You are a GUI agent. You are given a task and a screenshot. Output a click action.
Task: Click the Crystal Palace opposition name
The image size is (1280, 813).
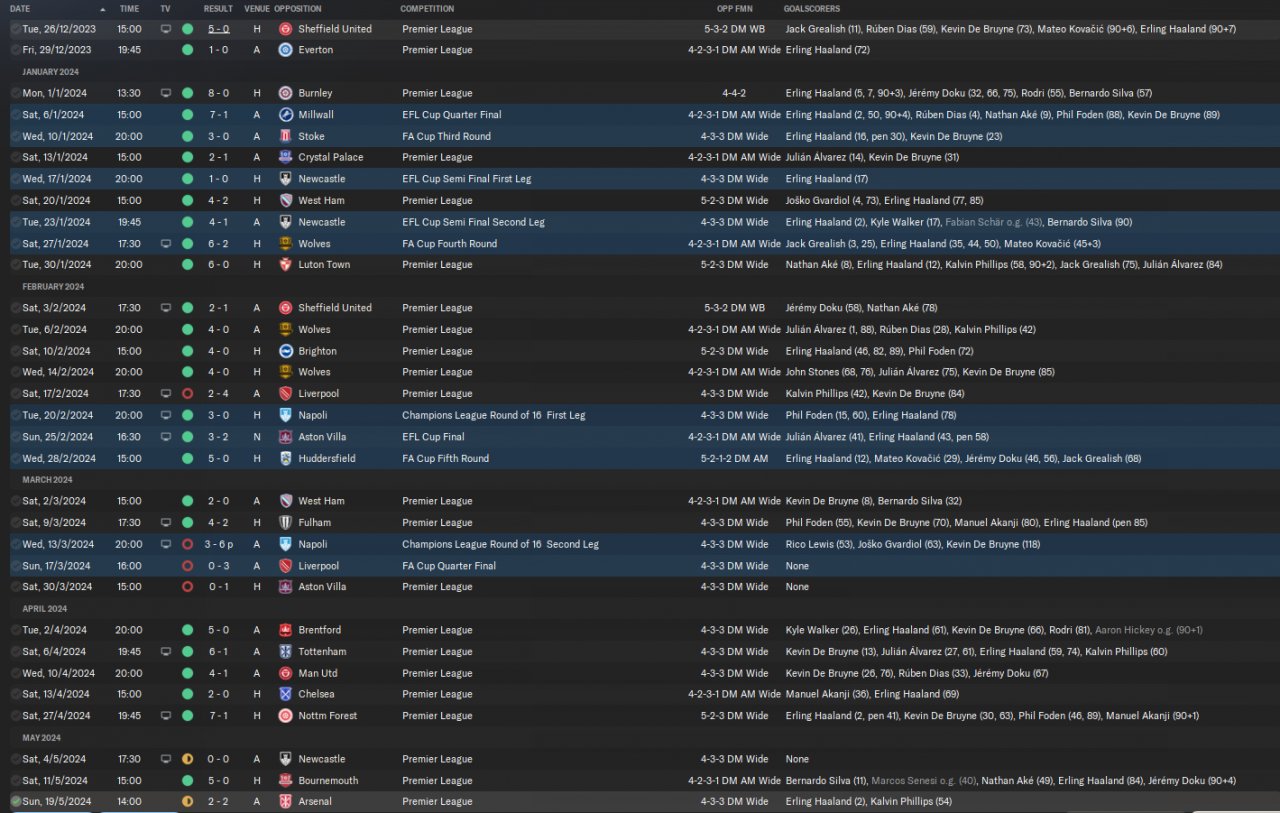pos(331,157)
